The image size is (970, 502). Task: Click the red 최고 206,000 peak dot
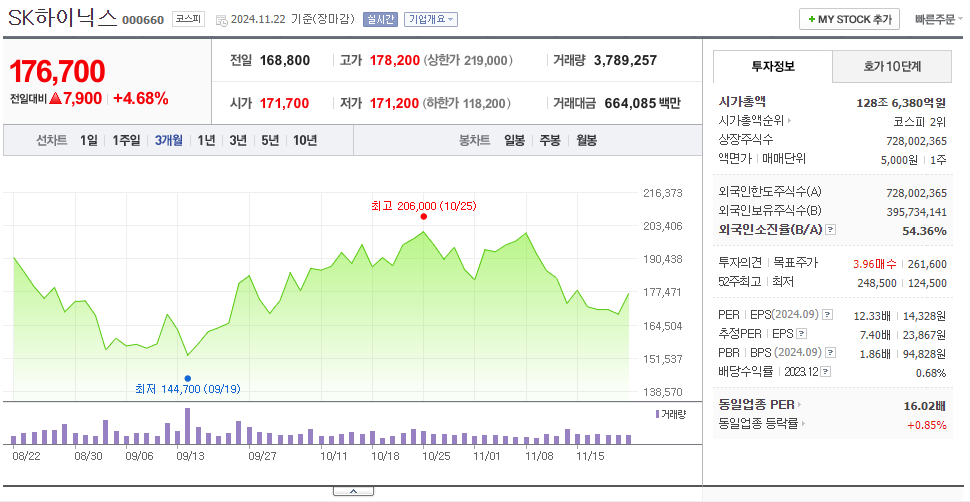(x=423, y=217)
